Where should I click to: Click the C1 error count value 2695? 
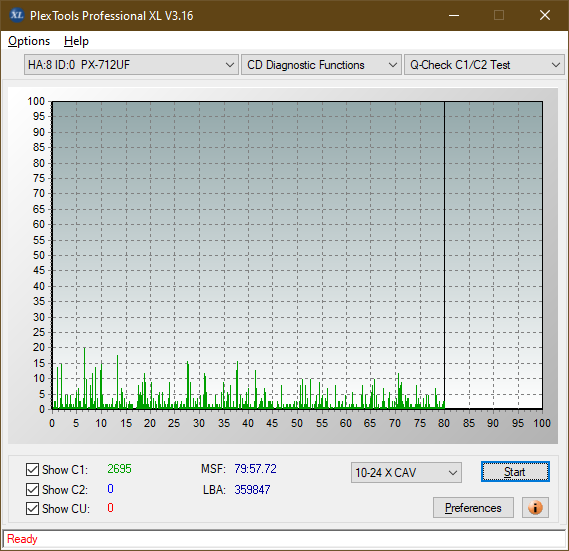[x=119, y=469]
